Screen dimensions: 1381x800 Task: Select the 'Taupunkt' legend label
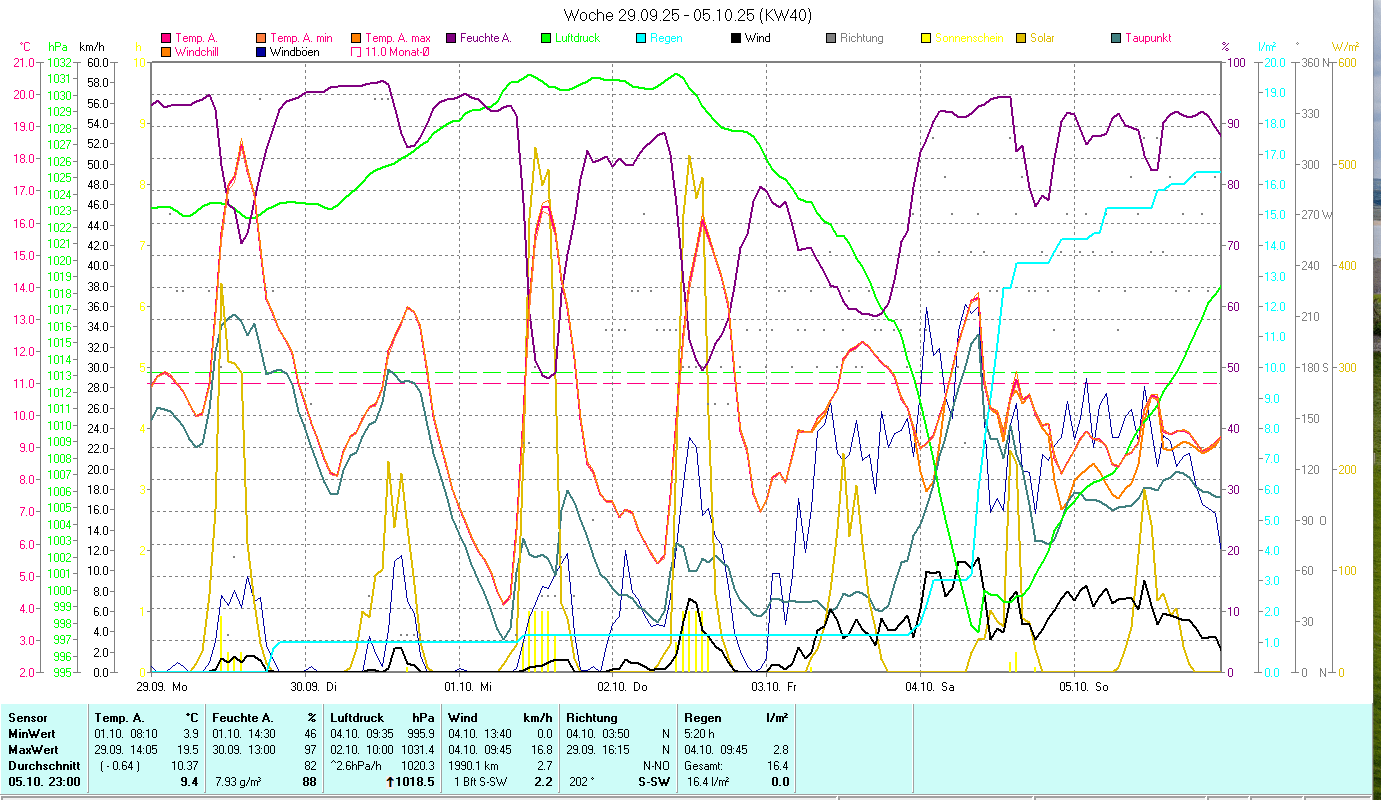1148,38
